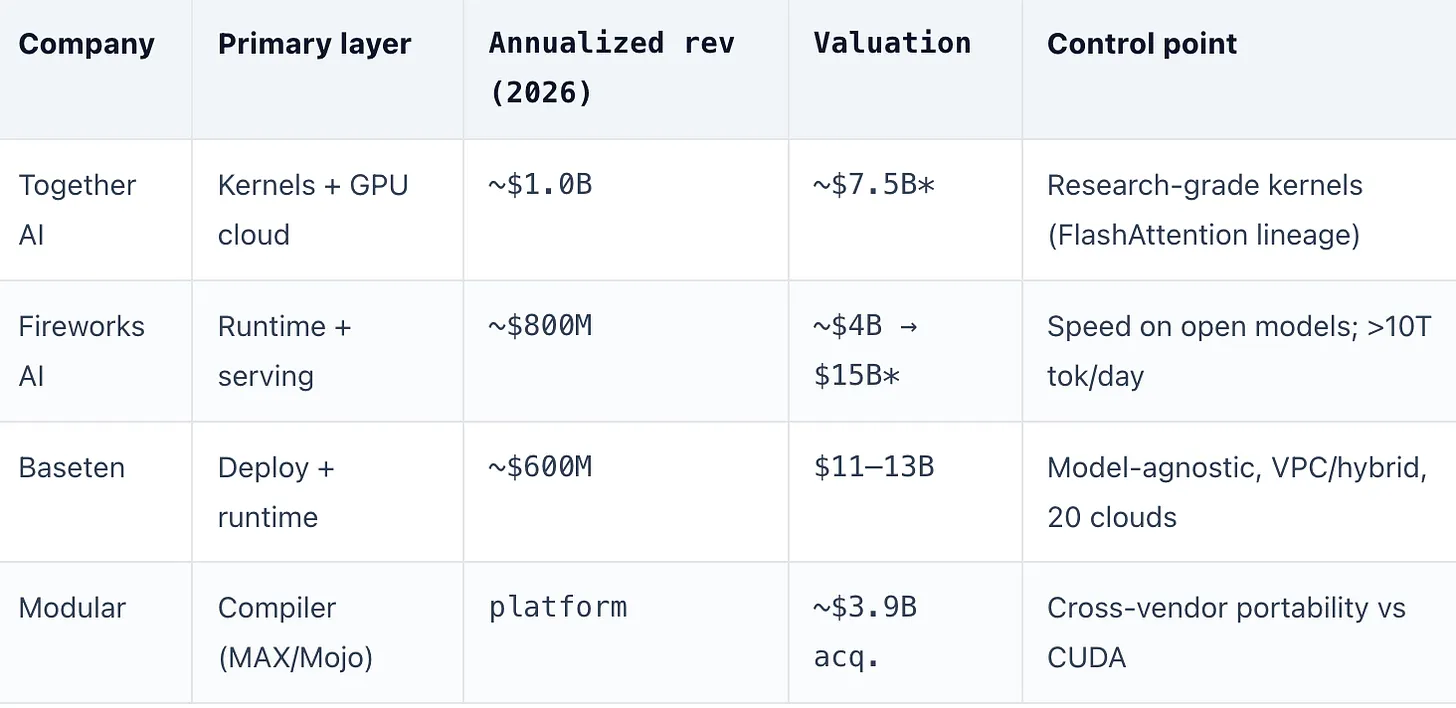Click the ~$800M revenue value
The width and height of the screenshot is (1456, 708).
tap(540, 326)
